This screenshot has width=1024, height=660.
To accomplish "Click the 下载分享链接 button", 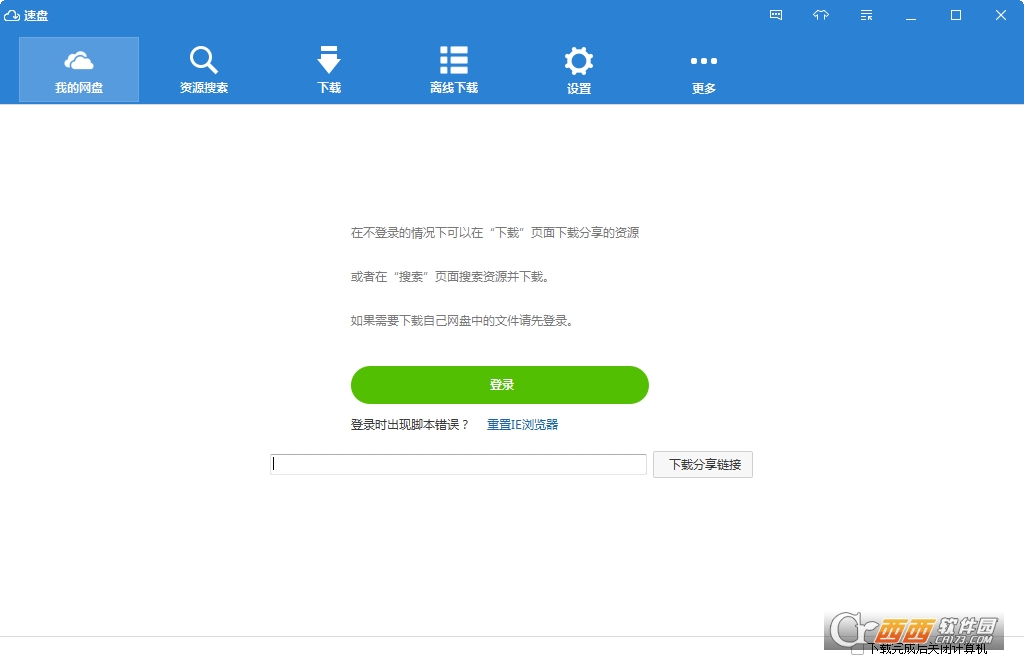I will (x=703, y=465).
